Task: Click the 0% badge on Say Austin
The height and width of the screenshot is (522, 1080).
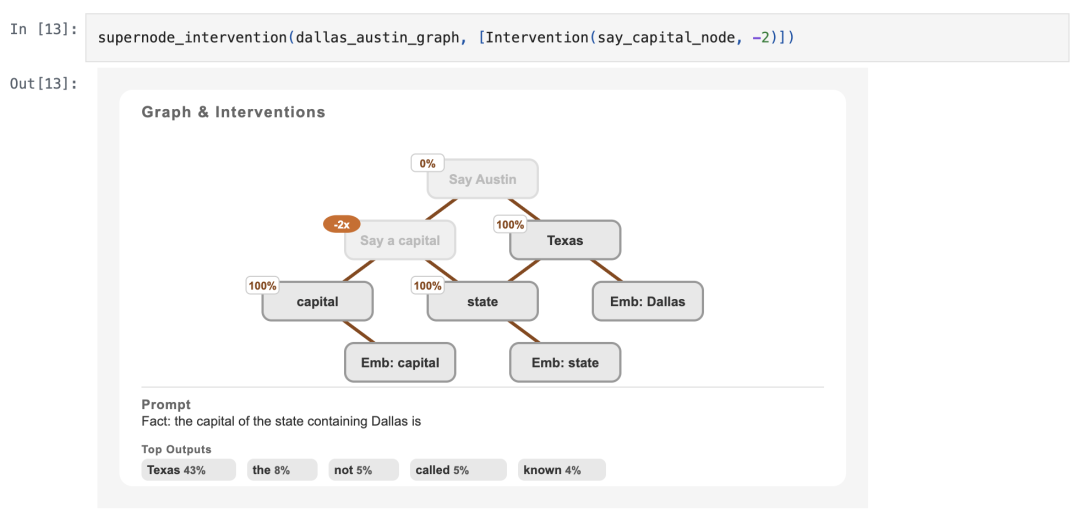Action: (427, 163)
